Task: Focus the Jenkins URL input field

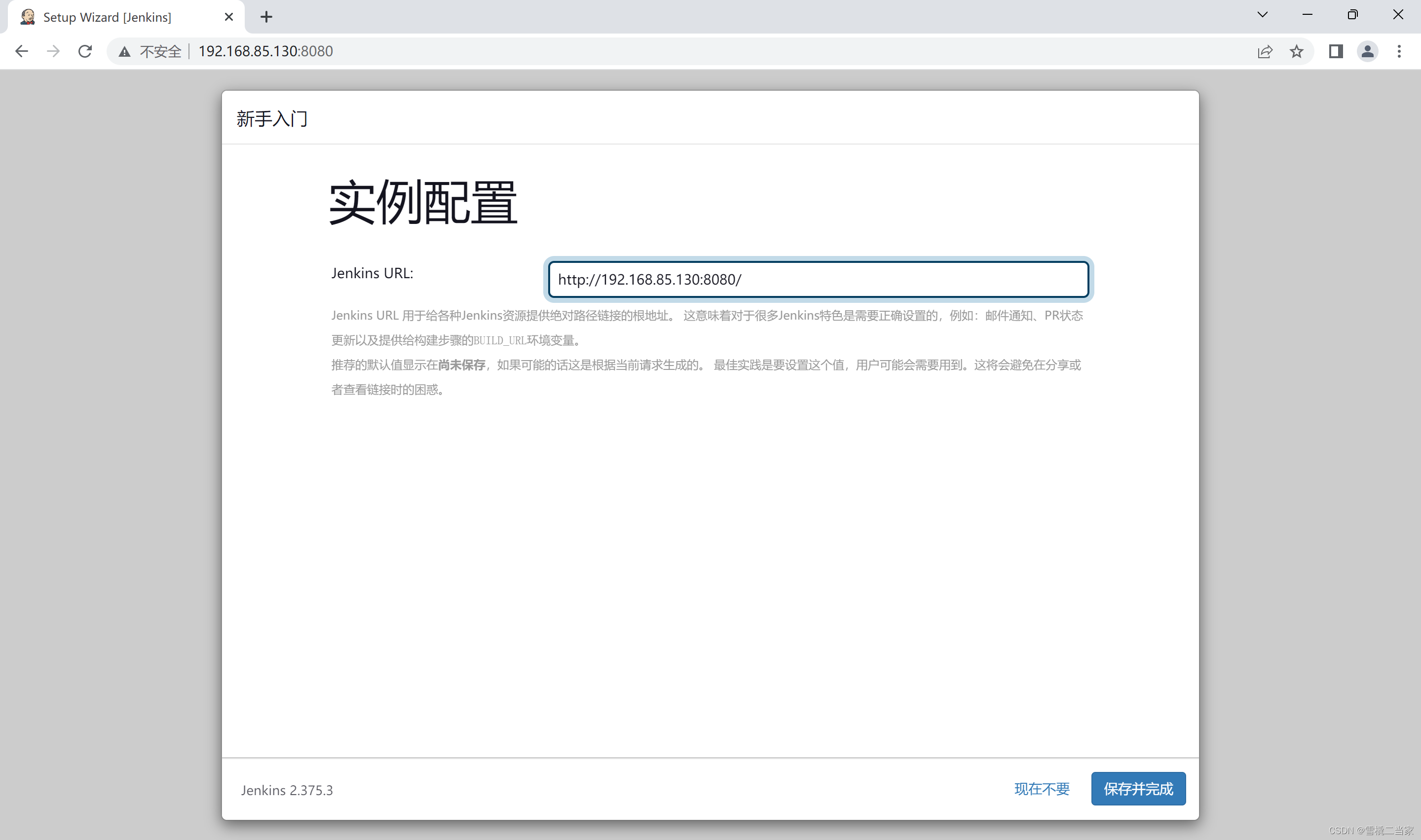Action: 818,279
